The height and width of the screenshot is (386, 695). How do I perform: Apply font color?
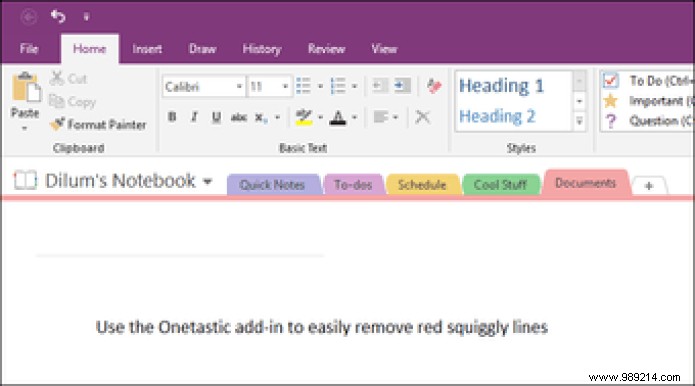pyautogui.click(x=338, y=117)
